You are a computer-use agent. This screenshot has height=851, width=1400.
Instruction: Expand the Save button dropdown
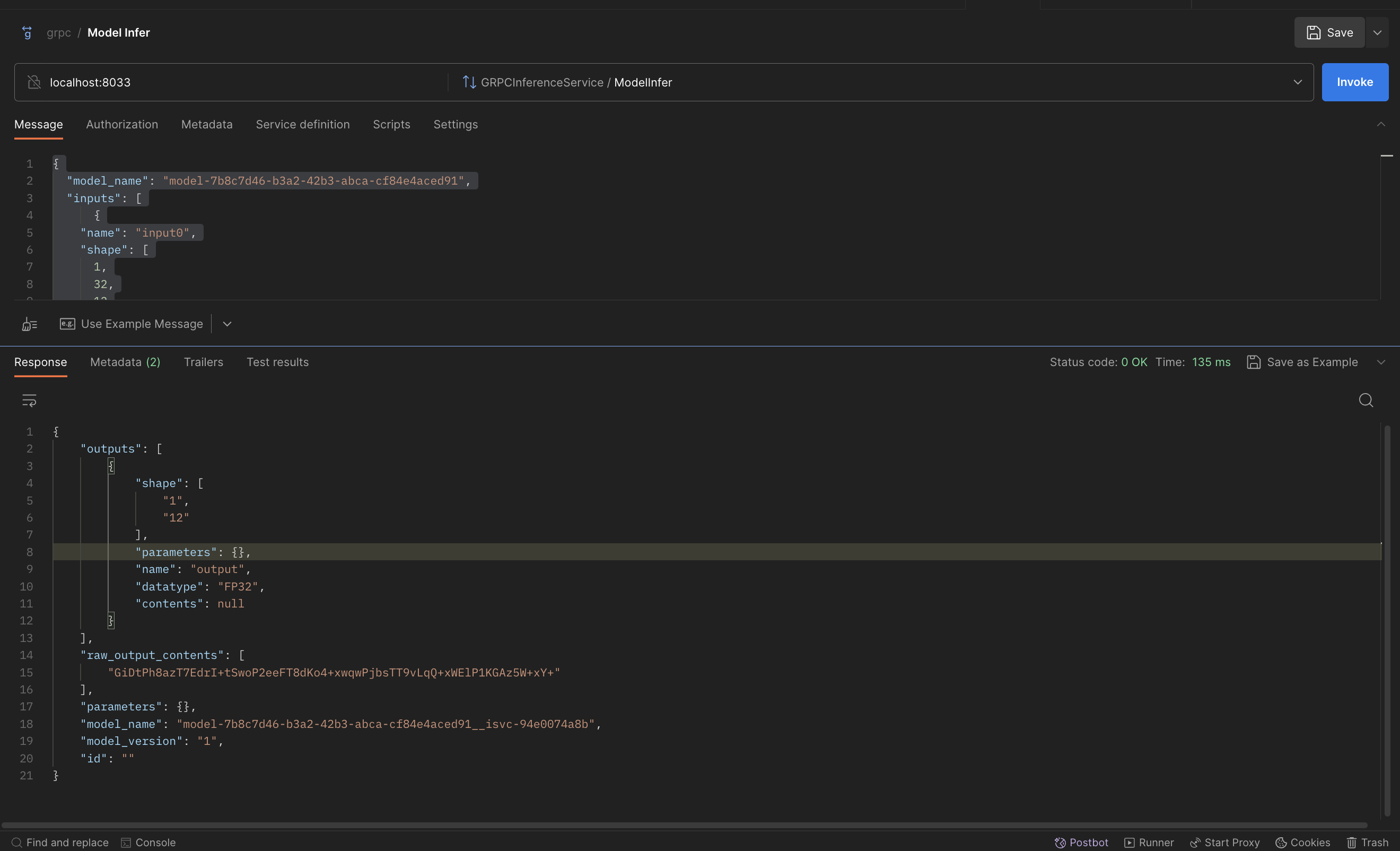tap(1378, 32)
